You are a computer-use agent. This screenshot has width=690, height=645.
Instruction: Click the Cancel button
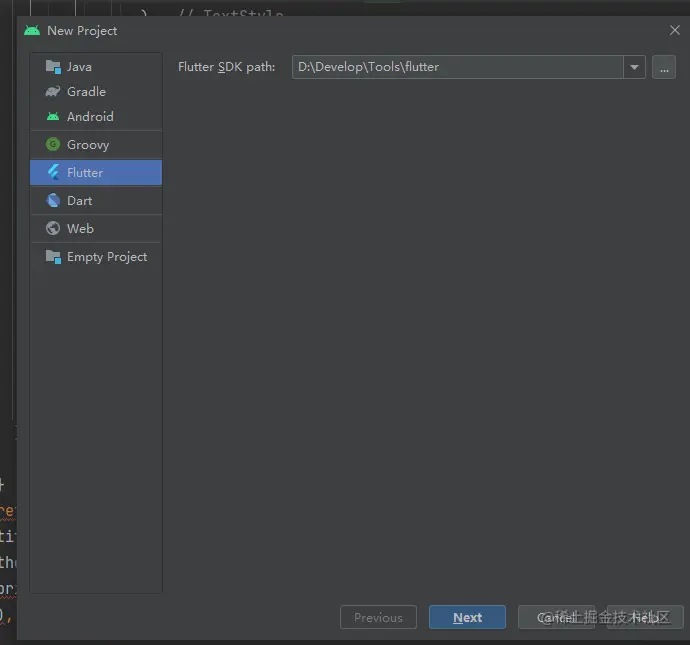point(556,617)
